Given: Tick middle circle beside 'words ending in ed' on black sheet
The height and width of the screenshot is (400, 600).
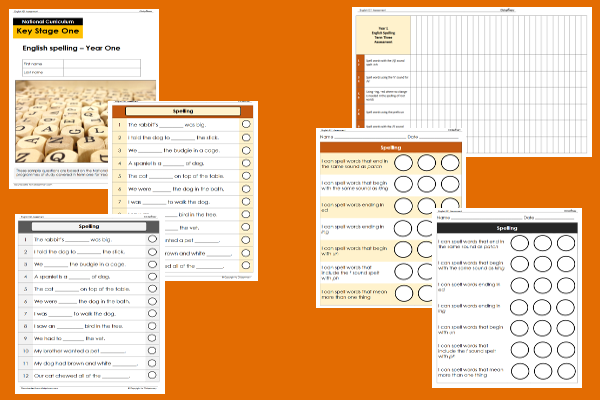Looking at the screenshot, I should (543, 286).
